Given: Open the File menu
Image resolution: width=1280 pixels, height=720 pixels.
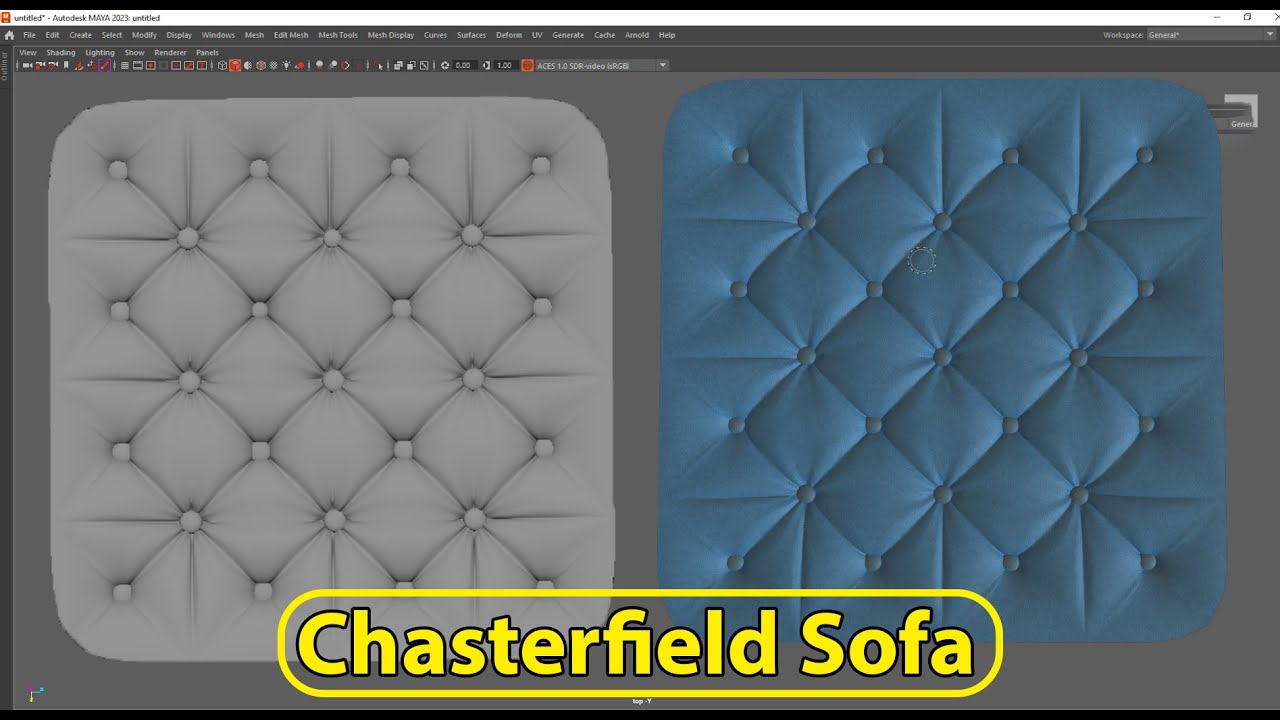Looking at the screenshot, I should (x=29, y=35).
